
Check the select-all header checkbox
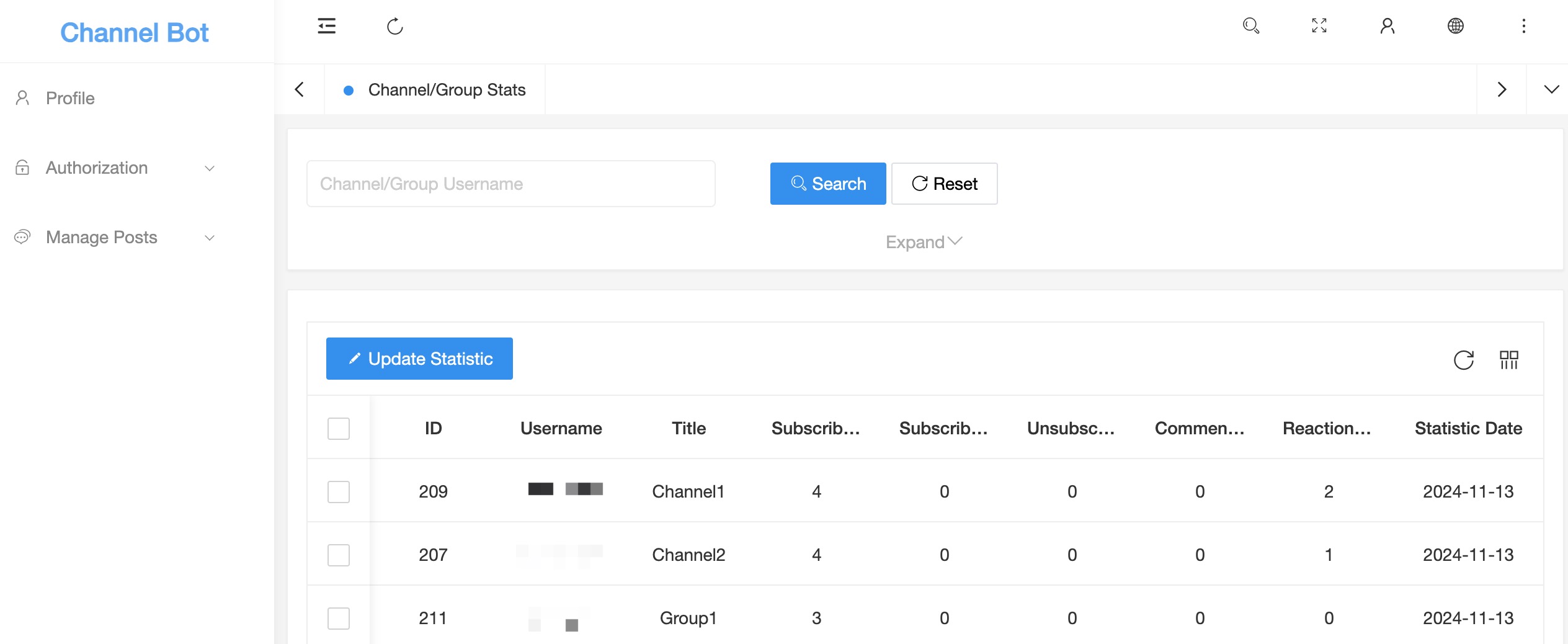click(339, 429)
